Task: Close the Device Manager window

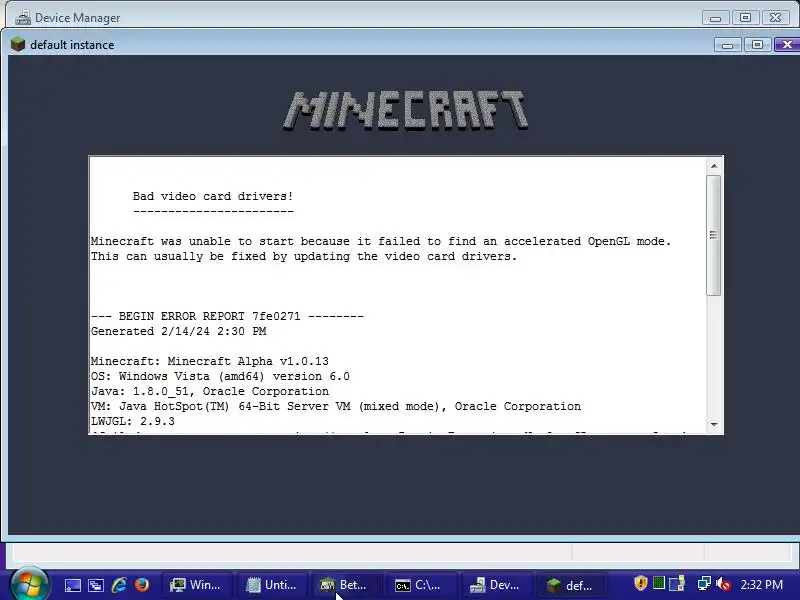Action: click(776, 17)
